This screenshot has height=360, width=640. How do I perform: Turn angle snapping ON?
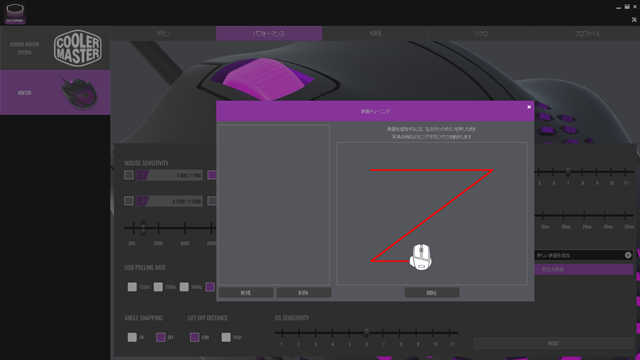tap(132, 337)
